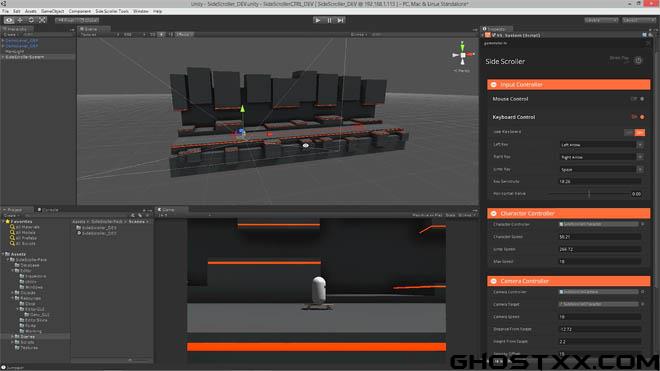Adjust the Horizontal Value slider
Screen dimensions: 660x371
click(x=588, y=194)
